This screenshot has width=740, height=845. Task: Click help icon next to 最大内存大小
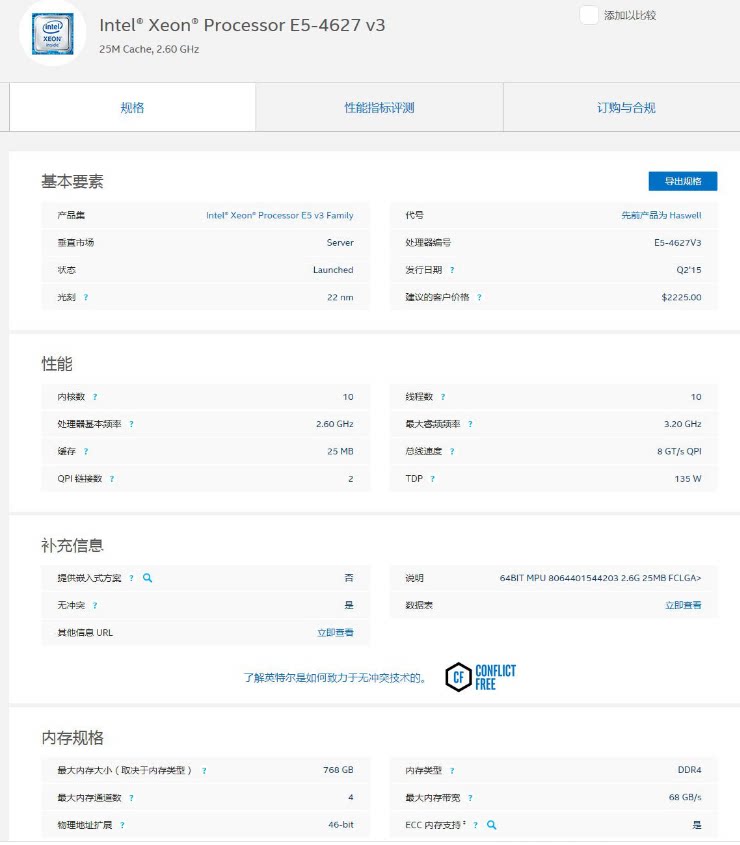[x=204, y=771]
